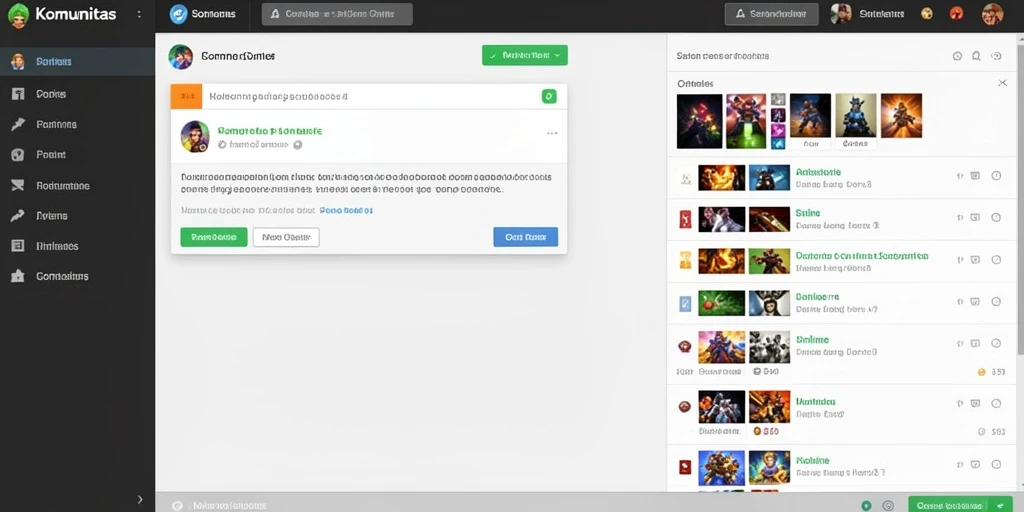Select the highlighted first sidebar item with avatar
This screenshot has width=1024, height=512.
coord(77,62)
